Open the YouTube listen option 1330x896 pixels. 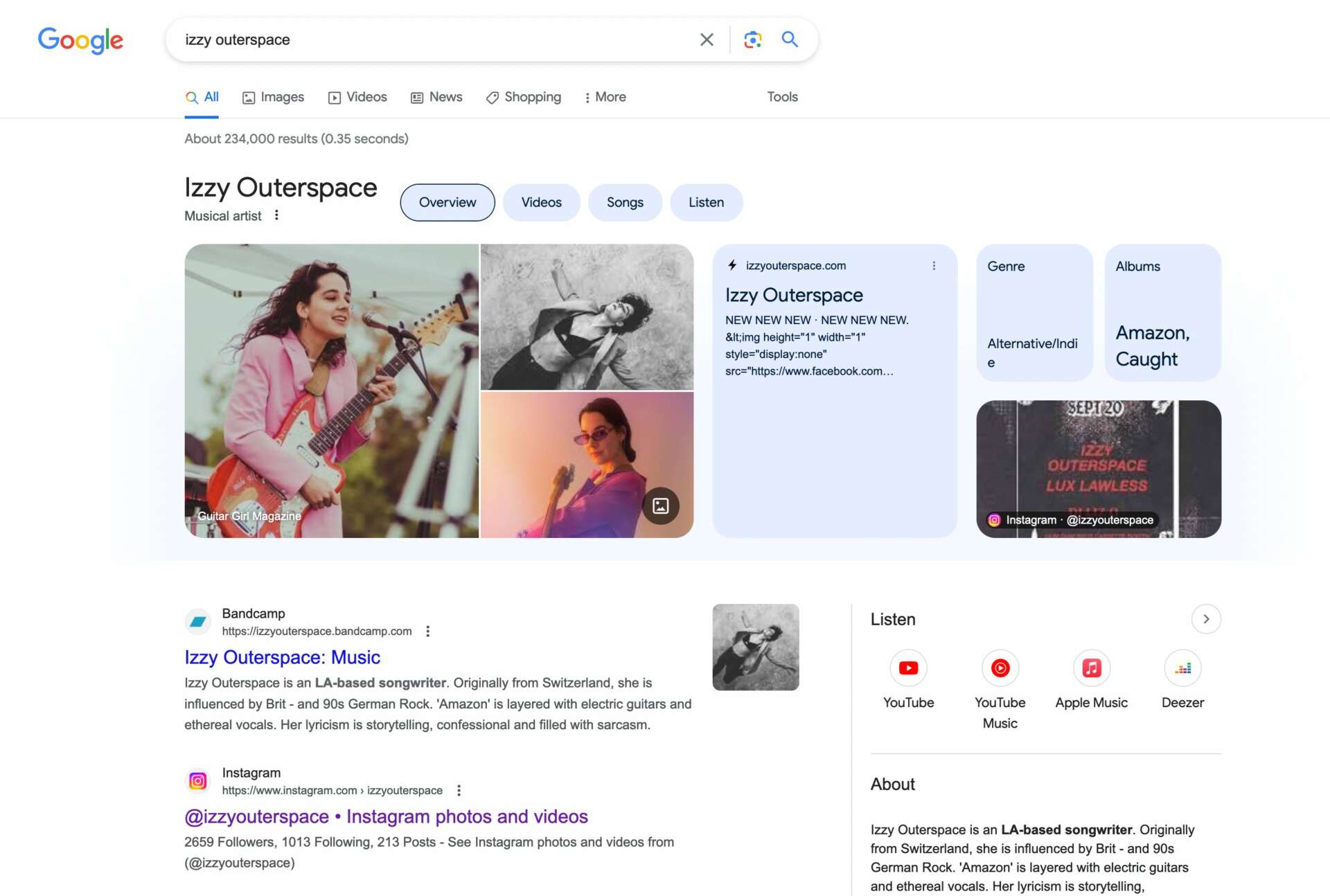[x=908, y=668]
